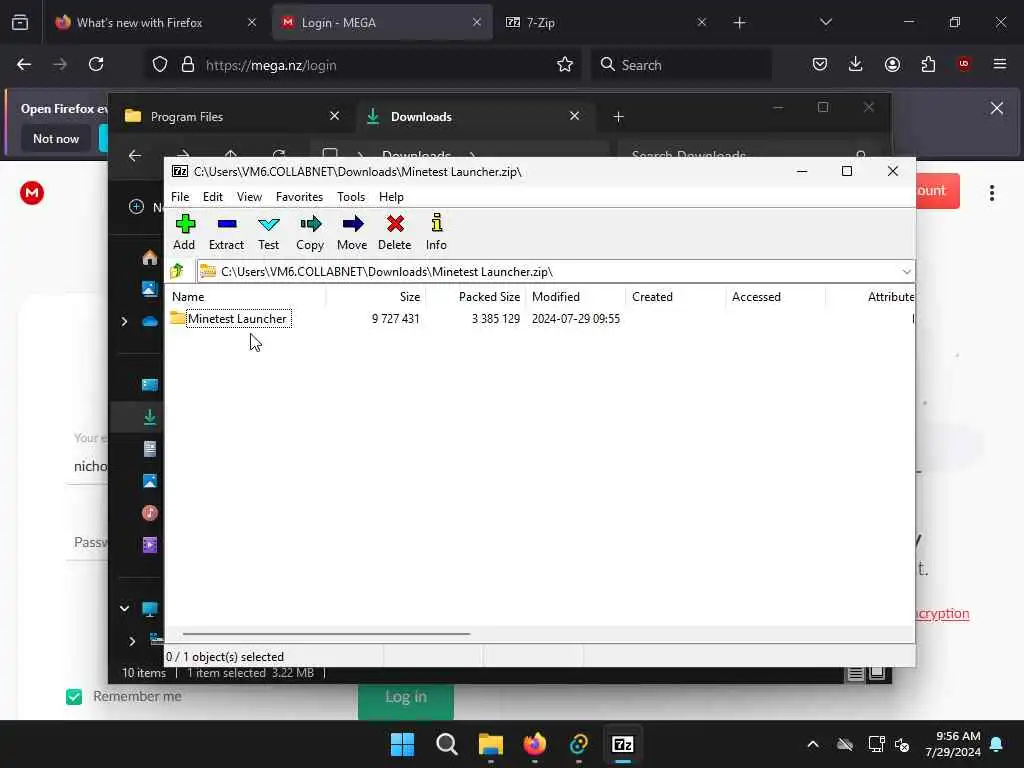Click the Add toolbar icon in 7-Zip
1024x768 pixels.
[x=184, y=232]
